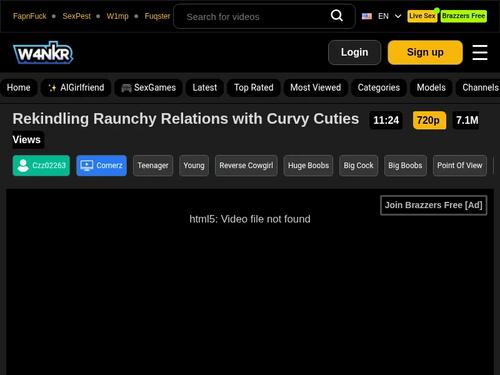This screenshot has width=500, height=375.
Task: Open the SexPest link
Action: tap(76, 16)
